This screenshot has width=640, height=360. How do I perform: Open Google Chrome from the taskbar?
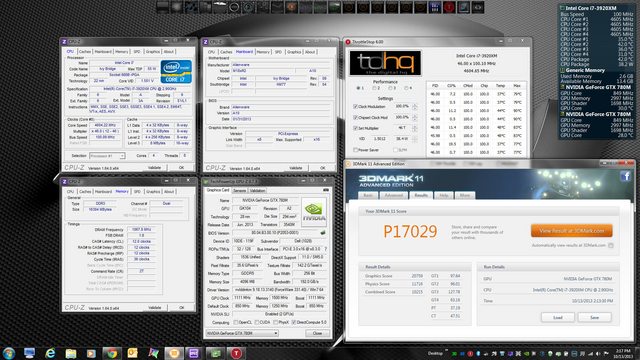pyautogui.click(x=112, y=353)
